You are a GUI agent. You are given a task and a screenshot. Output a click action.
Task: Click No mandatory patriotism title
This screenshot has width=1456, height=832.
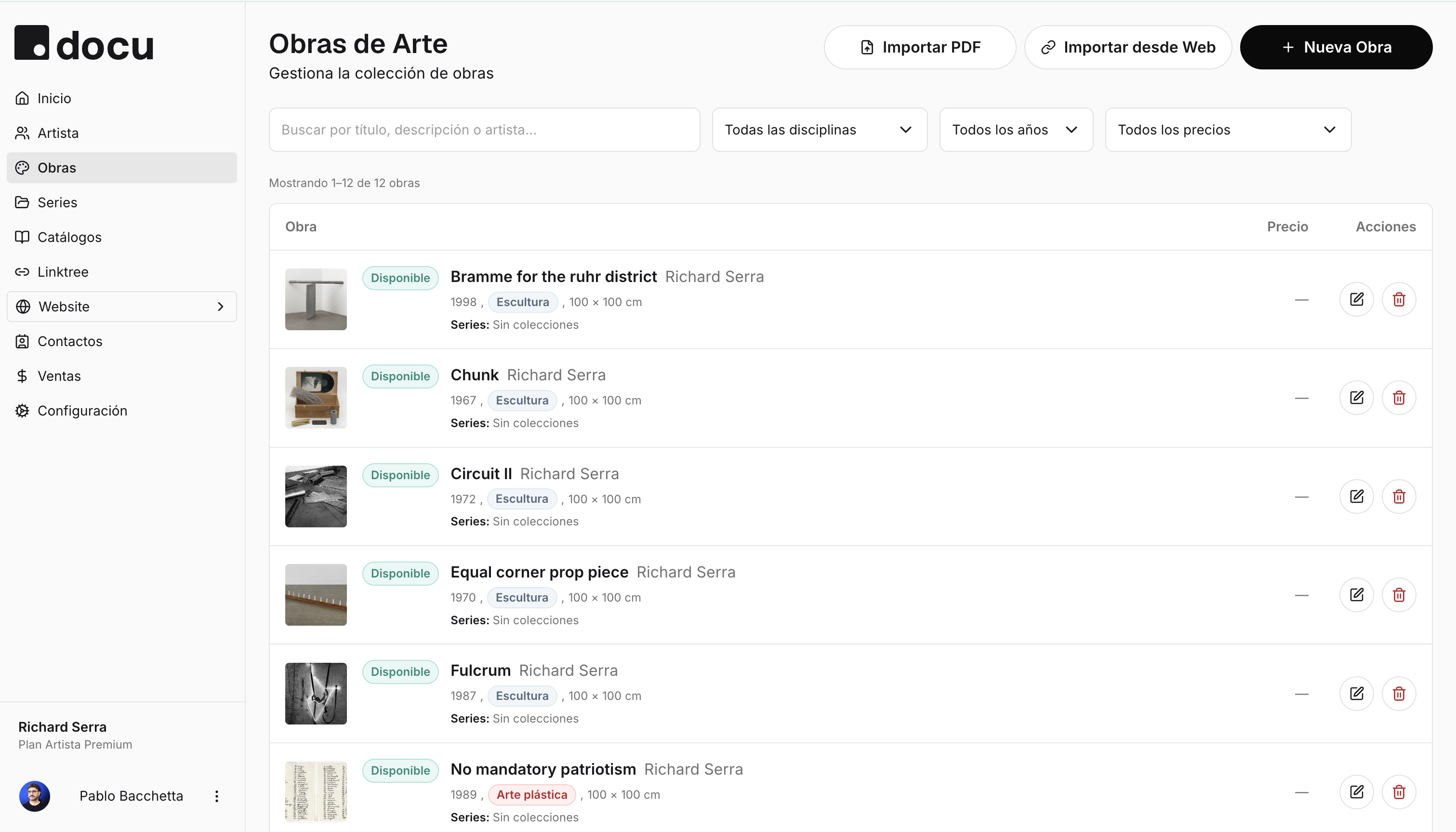(x=543, y=769)
